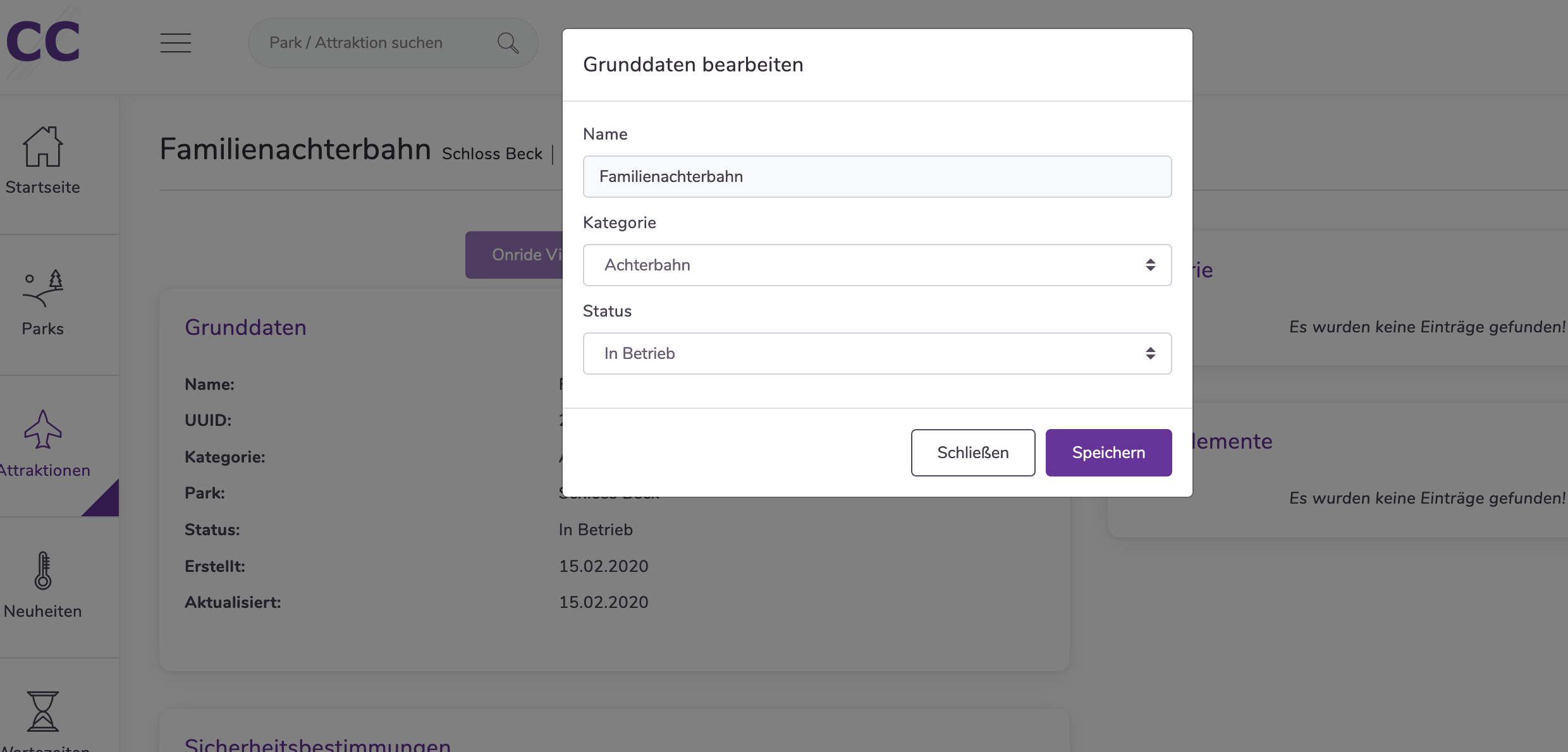Viewport: 1568px width, 752px height.
Task: Click the Familienachterbahn page title
Action: [295, 149]
